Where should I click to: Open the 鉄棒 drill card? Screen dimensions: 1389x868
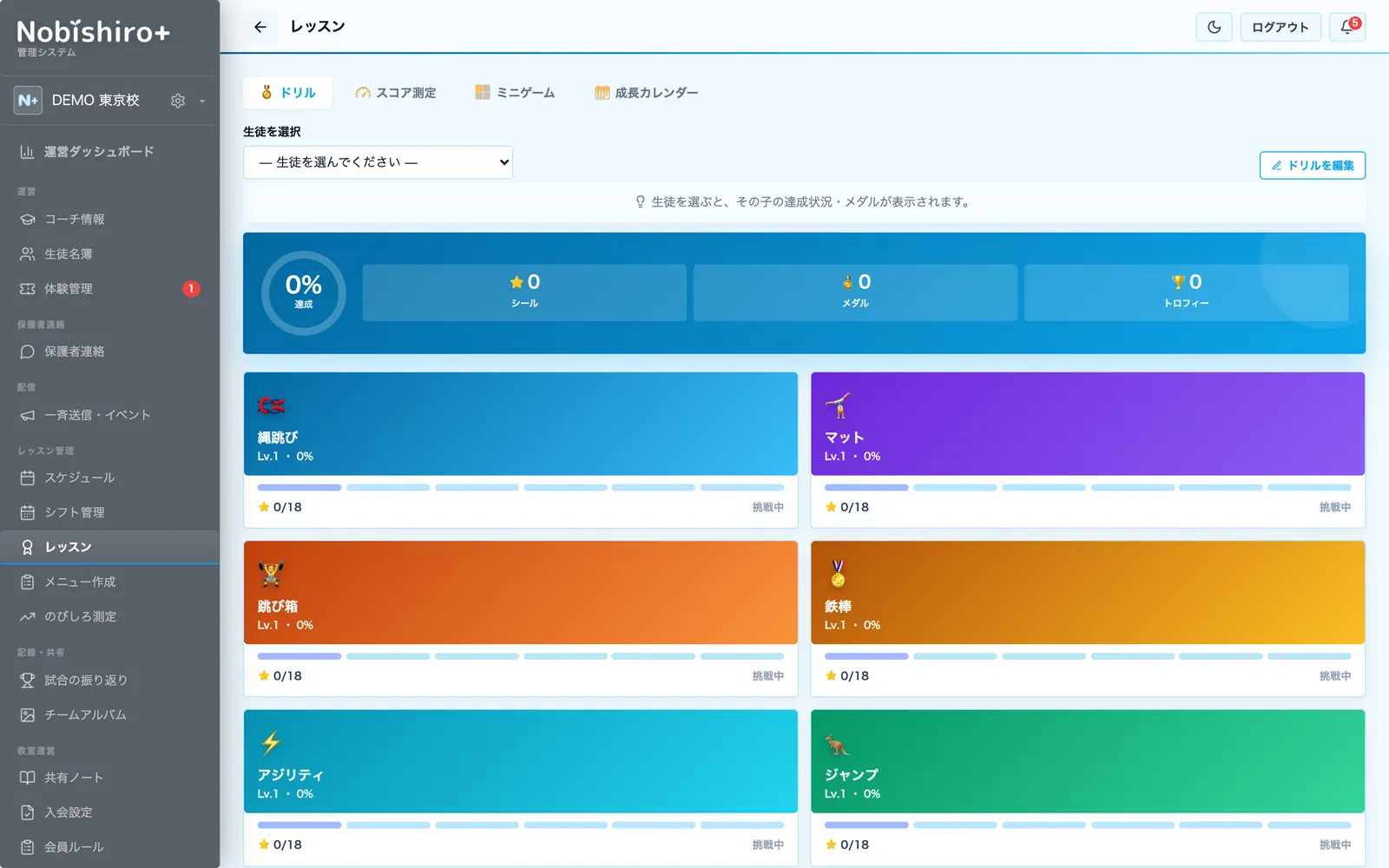point(1088,618)
